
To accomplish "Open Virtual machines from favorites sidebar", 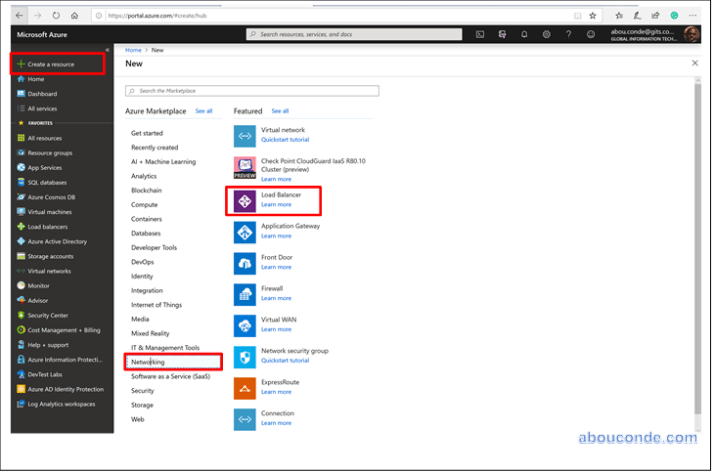I will pyautogui.click(x=49, y=212).
